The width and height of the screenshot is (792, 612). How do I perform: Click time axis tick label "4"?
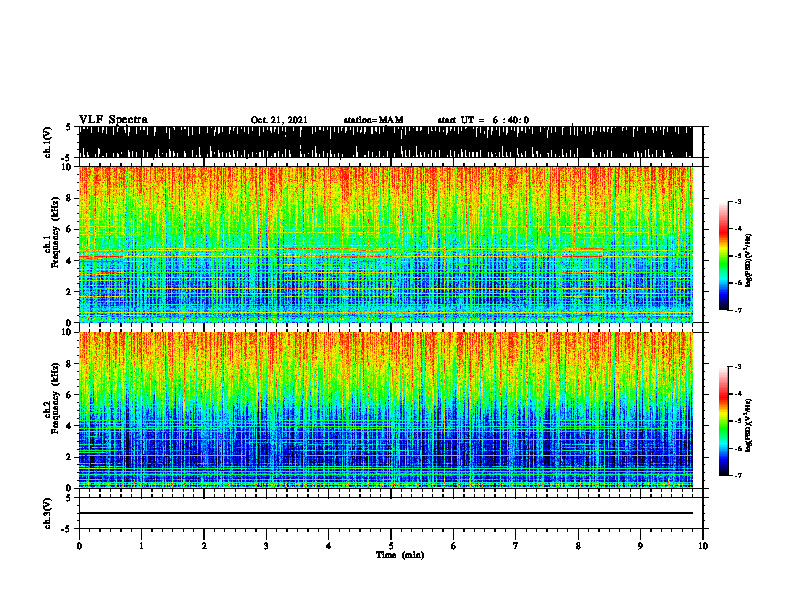(x=329, y=546)
